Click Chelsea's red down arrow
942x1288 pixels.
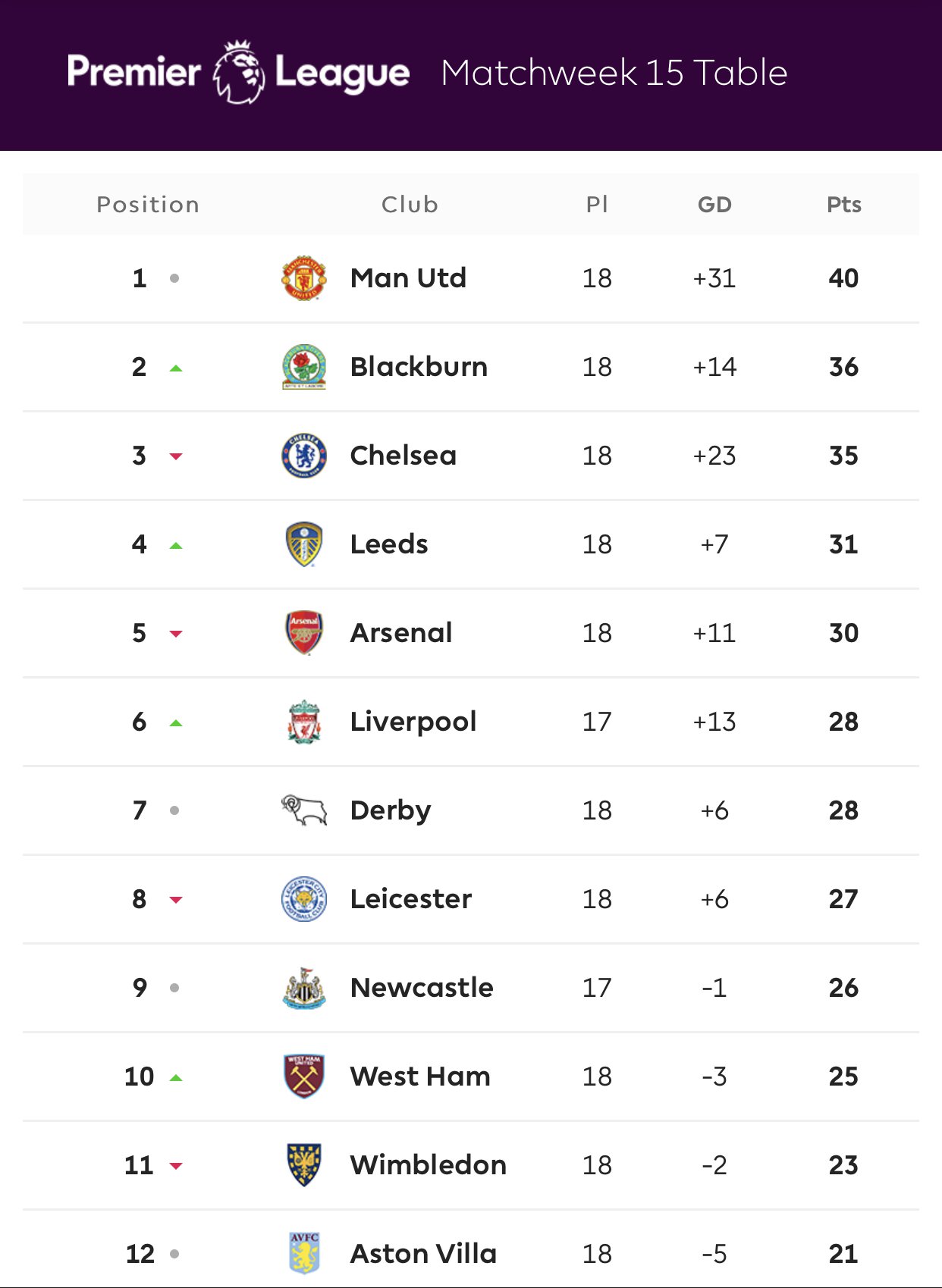coord(176,456)
